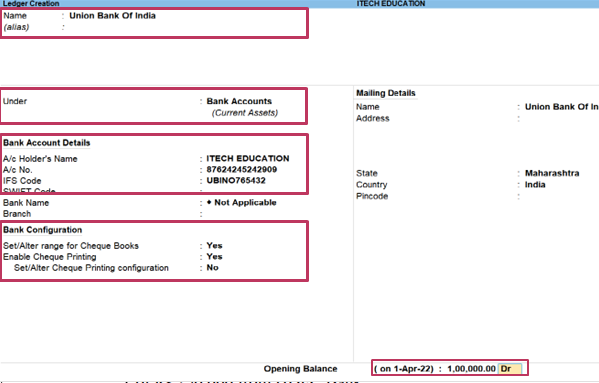The width and height of the screenshot is (599, 383).
Task: Click the 'Ledger Creation' title text
Action: [x=31, y=3]
